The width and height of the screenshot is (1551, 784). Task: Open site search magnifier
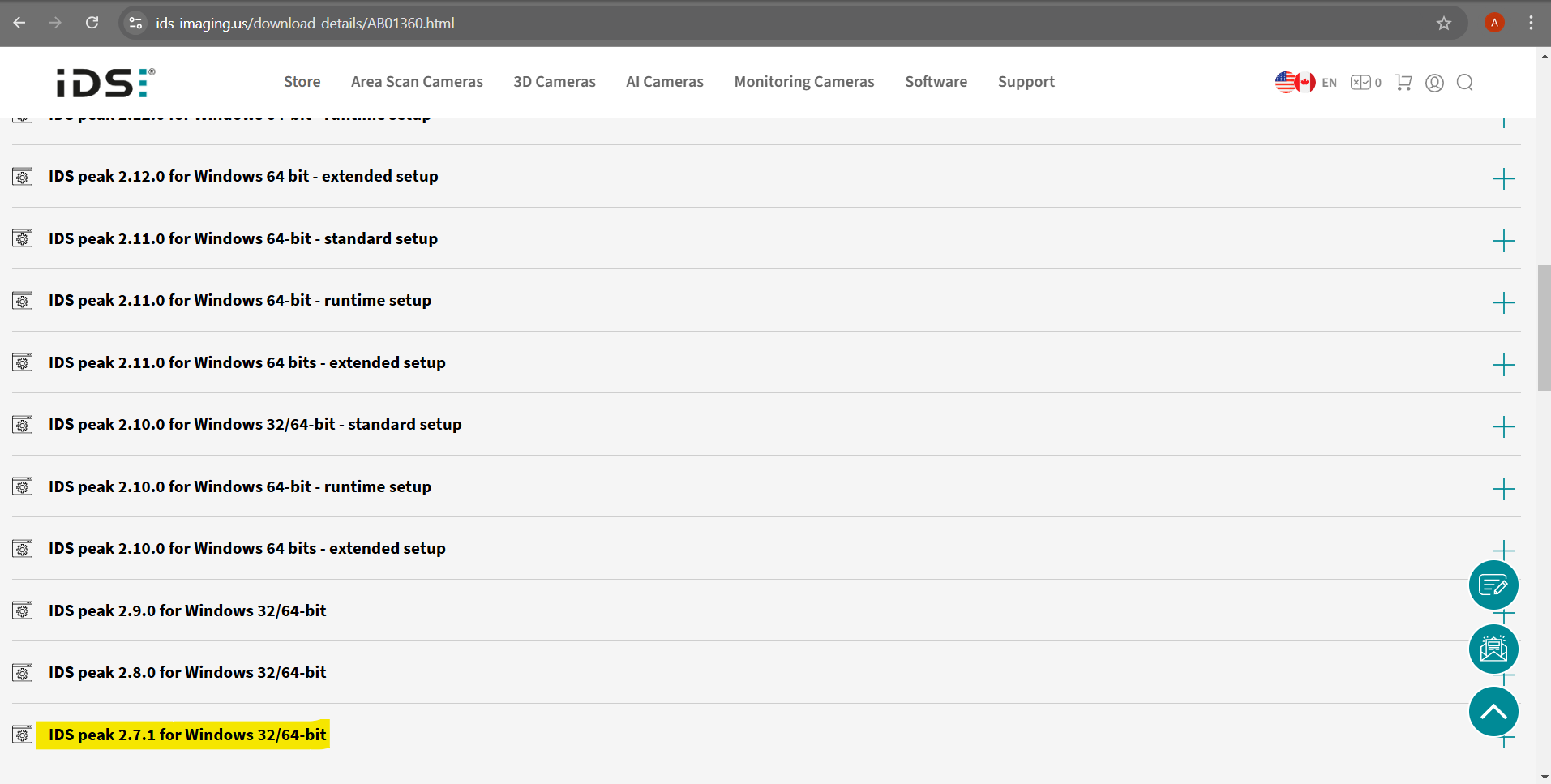coord(1464,83)
